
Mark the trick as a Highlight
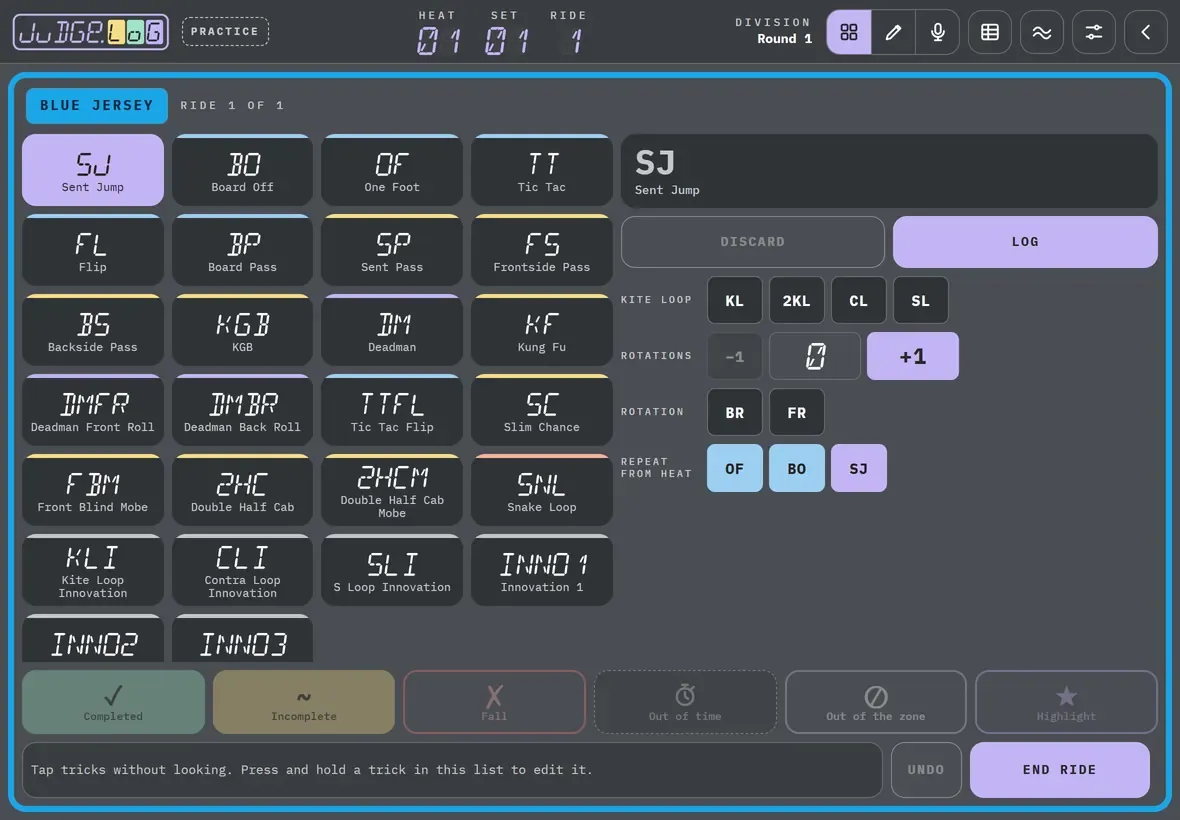click(1066, 702)
